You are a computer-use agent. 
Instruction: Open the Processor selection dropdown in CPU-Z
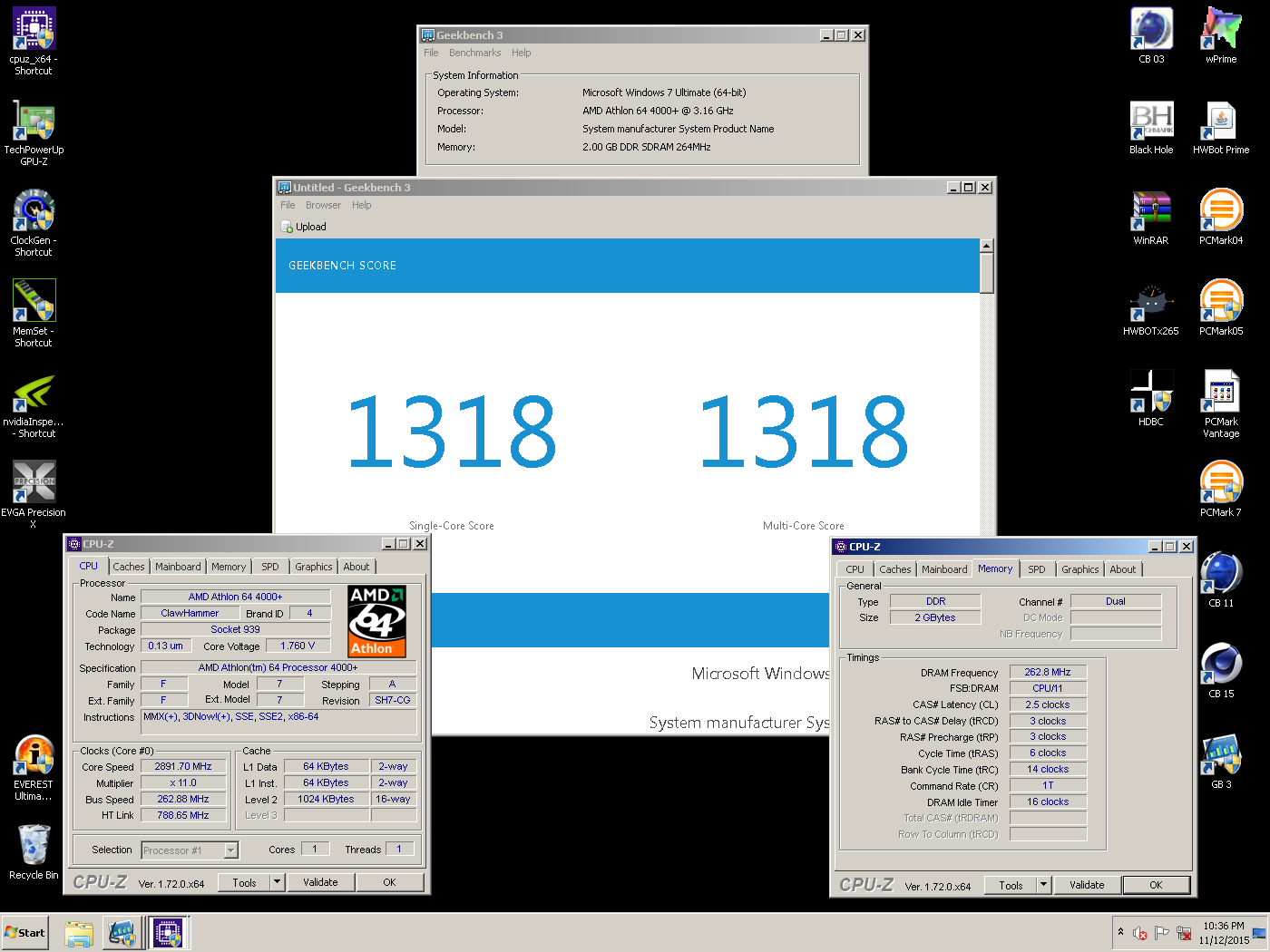(231, 850)
